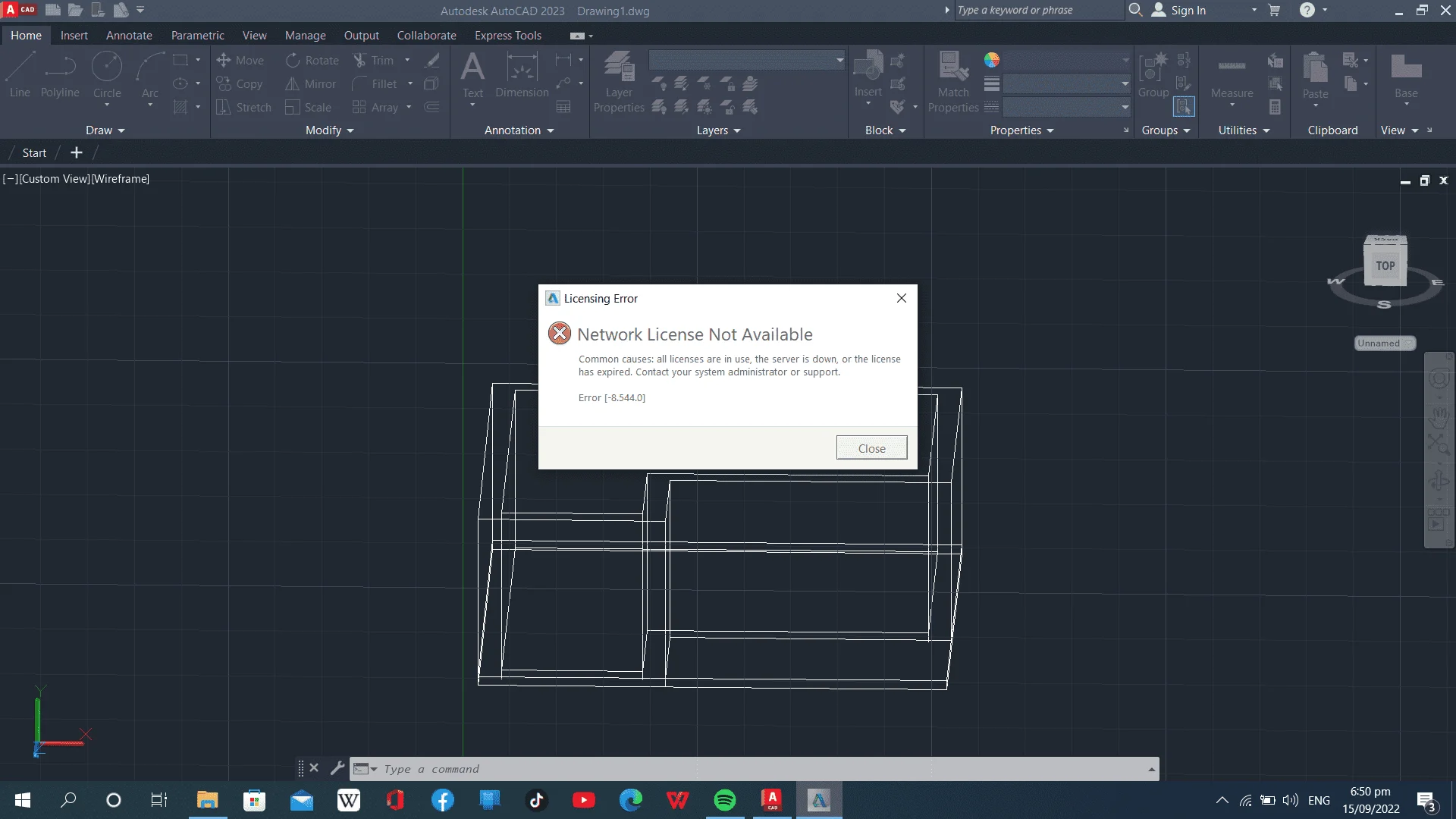Click the Array tool
Image resolution: width=1456 pixels, height=819 pixels.
point(375,107)
